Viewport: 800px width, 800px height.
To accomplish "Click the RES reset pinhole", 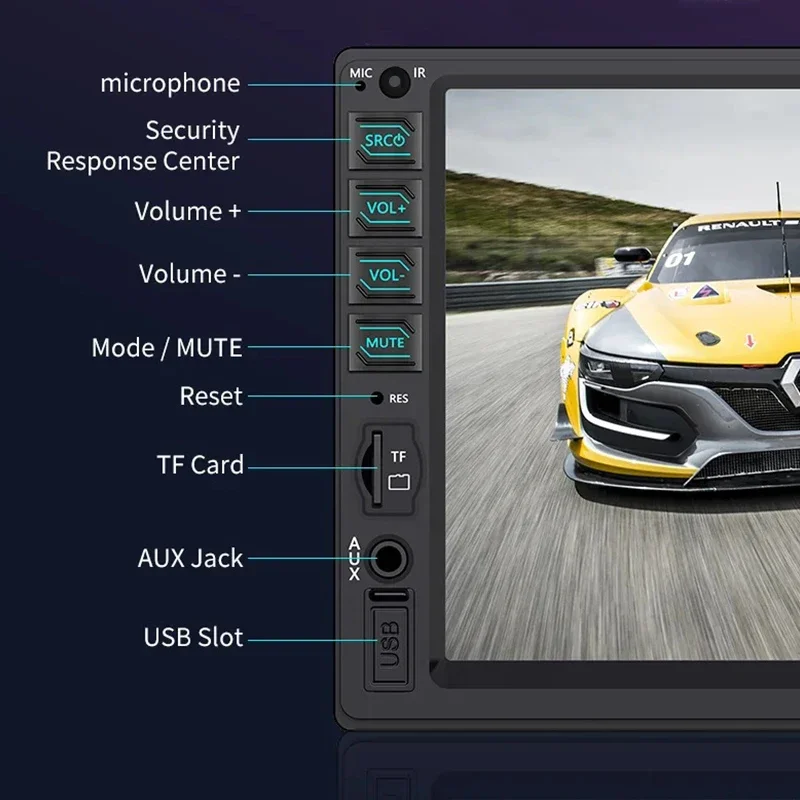I will tap(377, 398).
